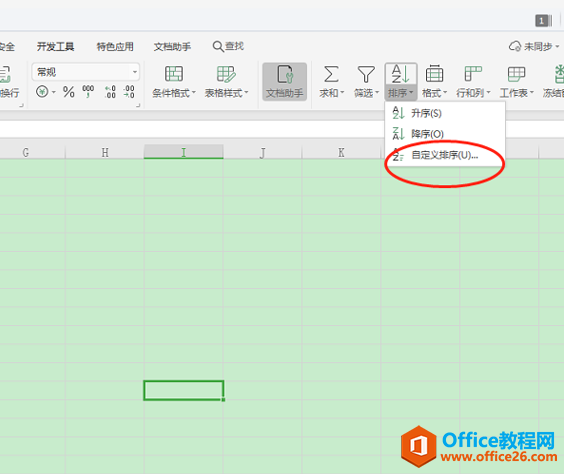Image resolution: width=564 pixels, height=474 pixels.
Task: Click the 文档助手 ribbon button
Action: 285,82
